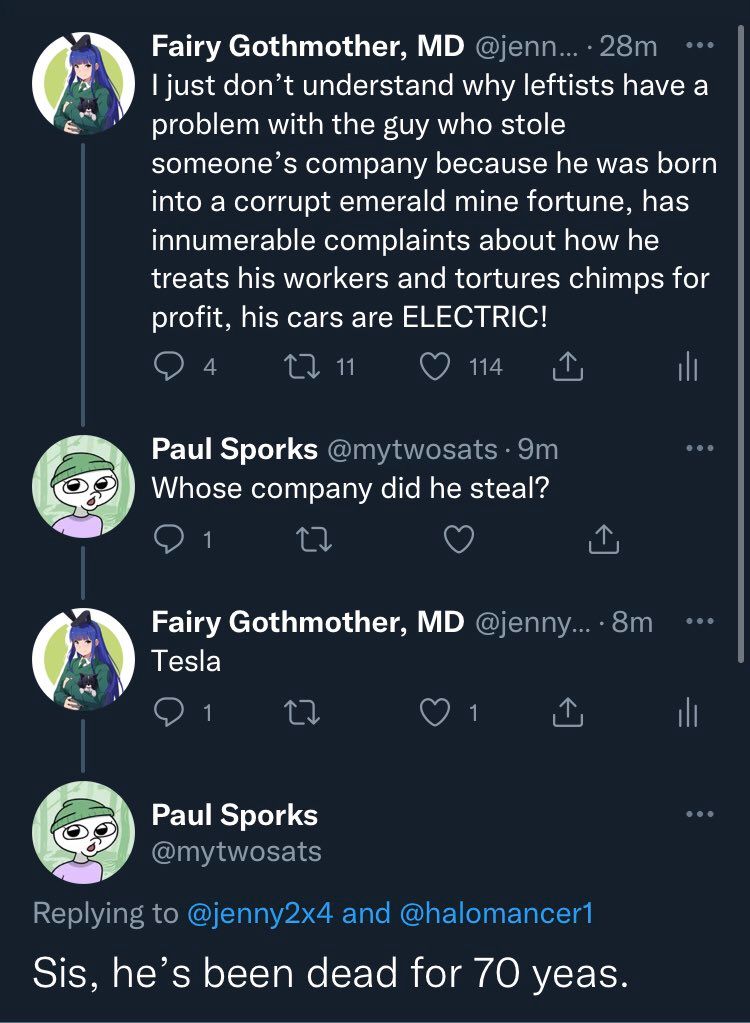This screenshot has width=750, height=1023.
Task: Reply to "Whose company did he steal?"
Action: 169,540
